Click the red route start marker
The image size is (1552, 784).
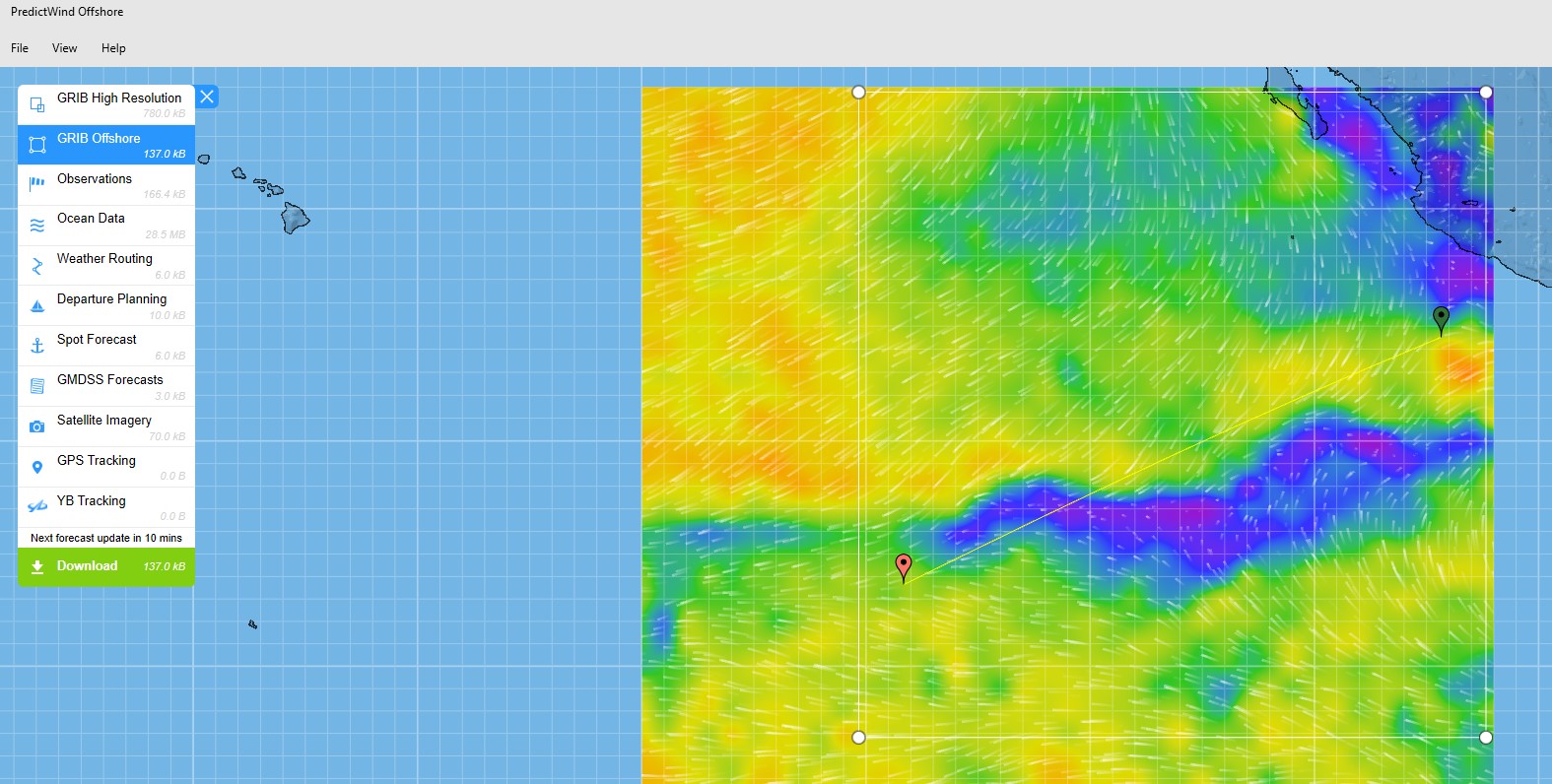pos(904,565)
